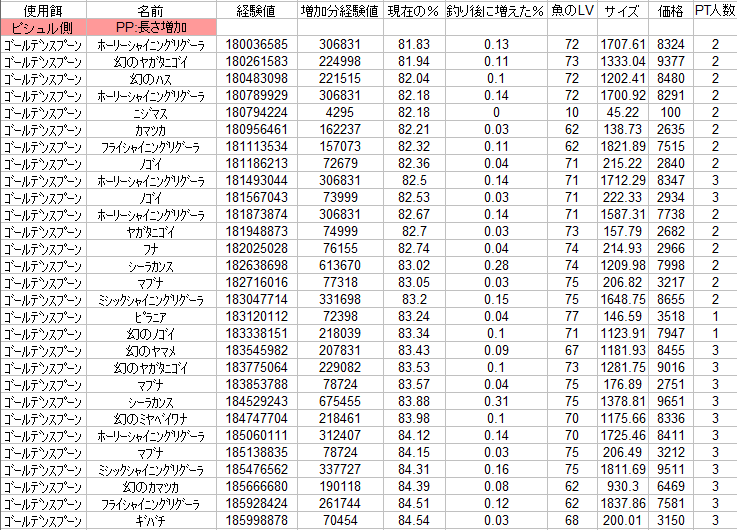Click the 使用餌 column header
Viewport: 737px width, 530px height.
(43, 10)
